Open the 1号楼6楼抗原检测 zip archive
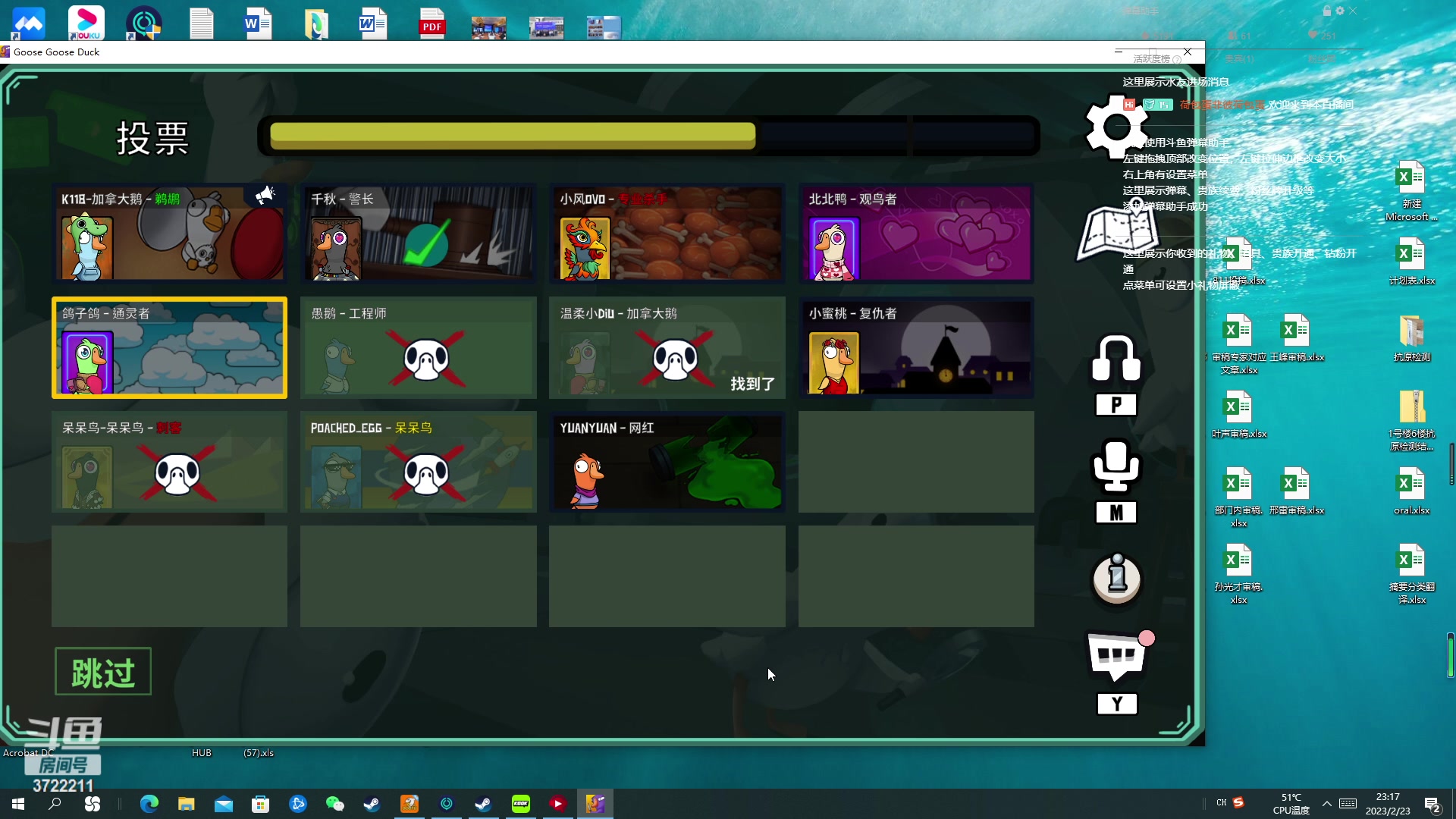The height and width of the screenshot is (819, 1456). coord(1411,421)
